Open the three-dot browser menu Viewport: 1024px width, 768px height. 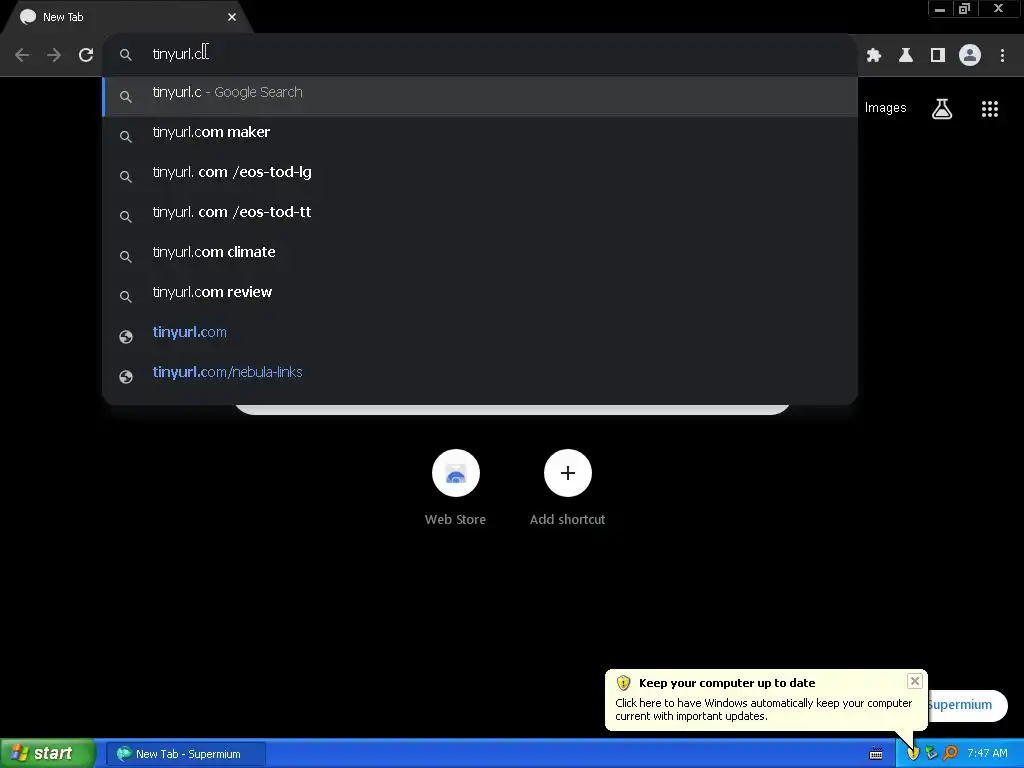(x=1002, y=56)
